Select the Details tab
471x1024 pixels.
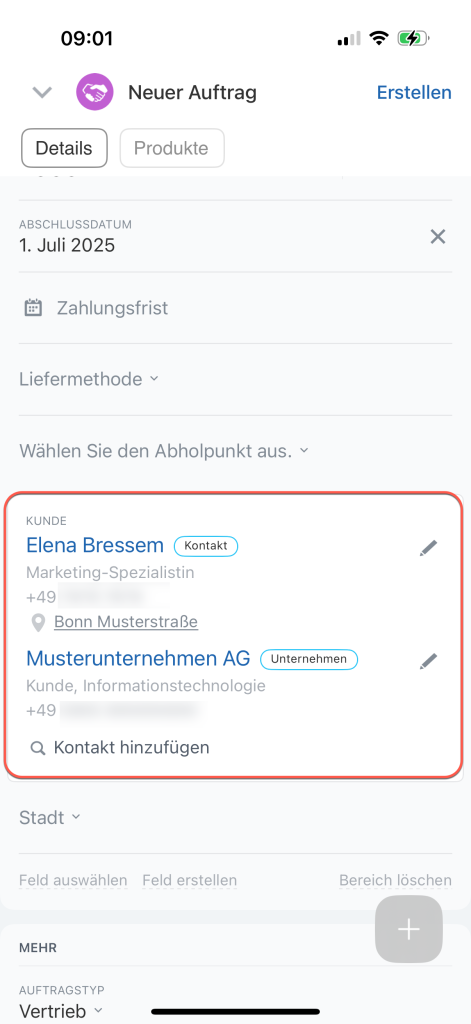click(65, 148)
